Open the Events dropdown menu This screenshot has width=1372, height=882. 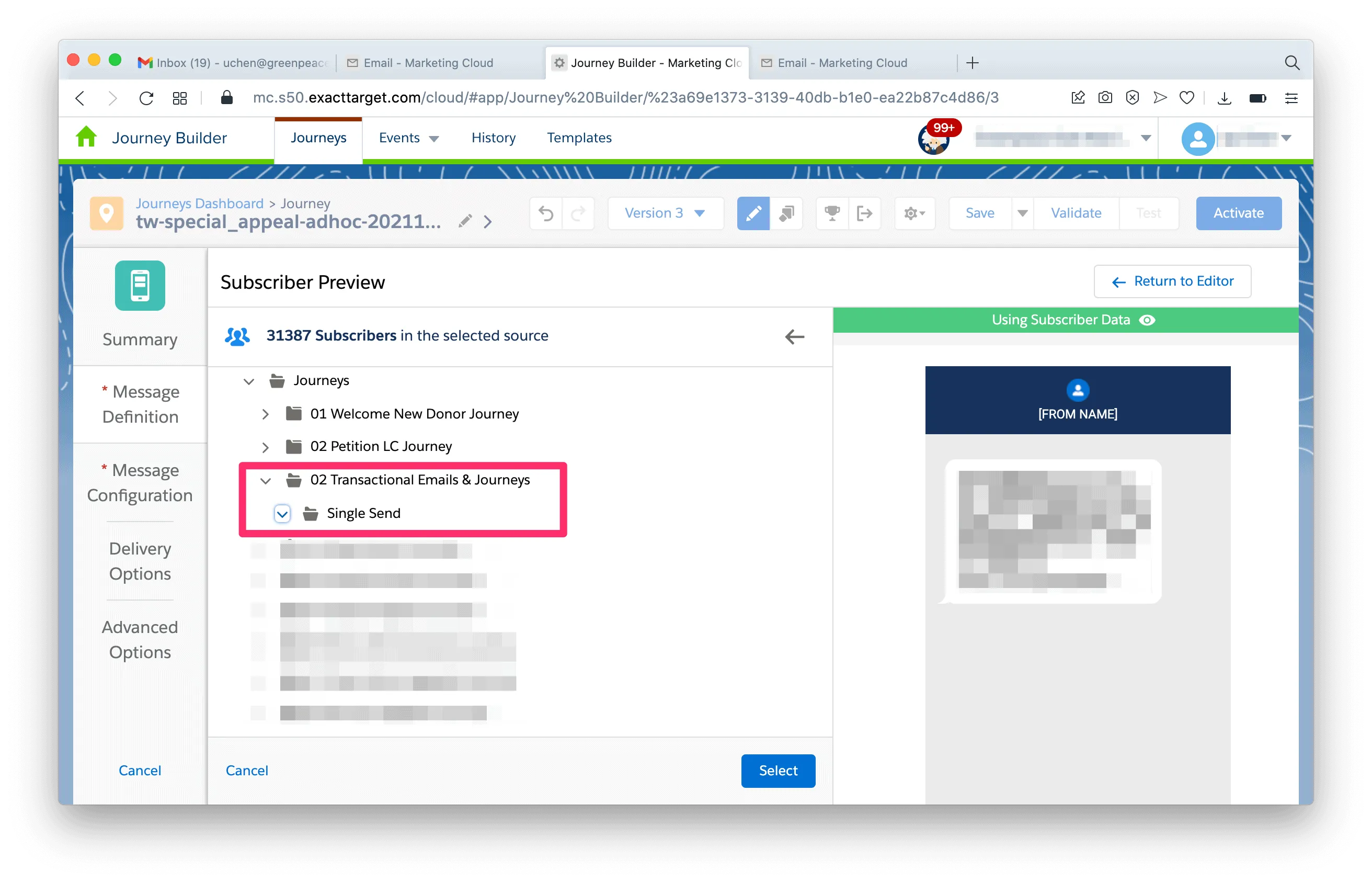(409, 138)
